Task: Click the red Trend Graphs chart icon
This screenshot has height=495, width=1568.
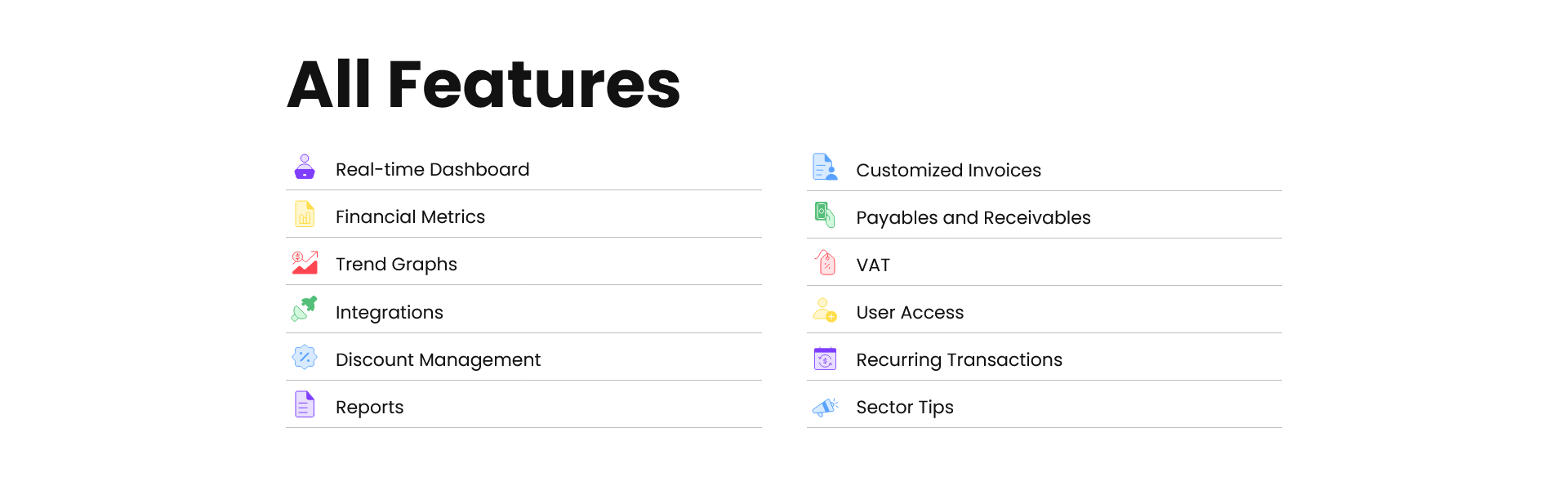Action: pyautogui.click(x=305, y=262)
